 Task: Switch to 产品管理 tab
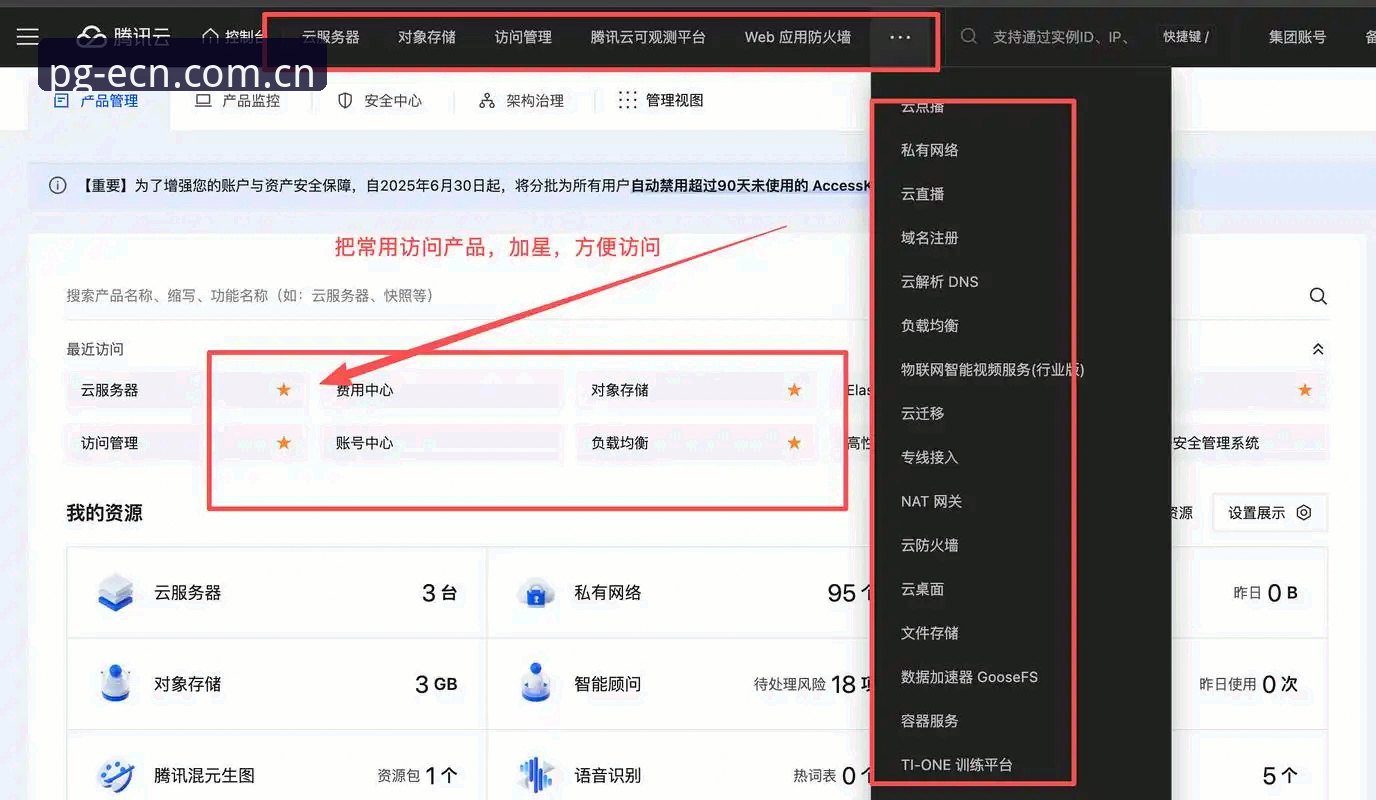(96, 100)
